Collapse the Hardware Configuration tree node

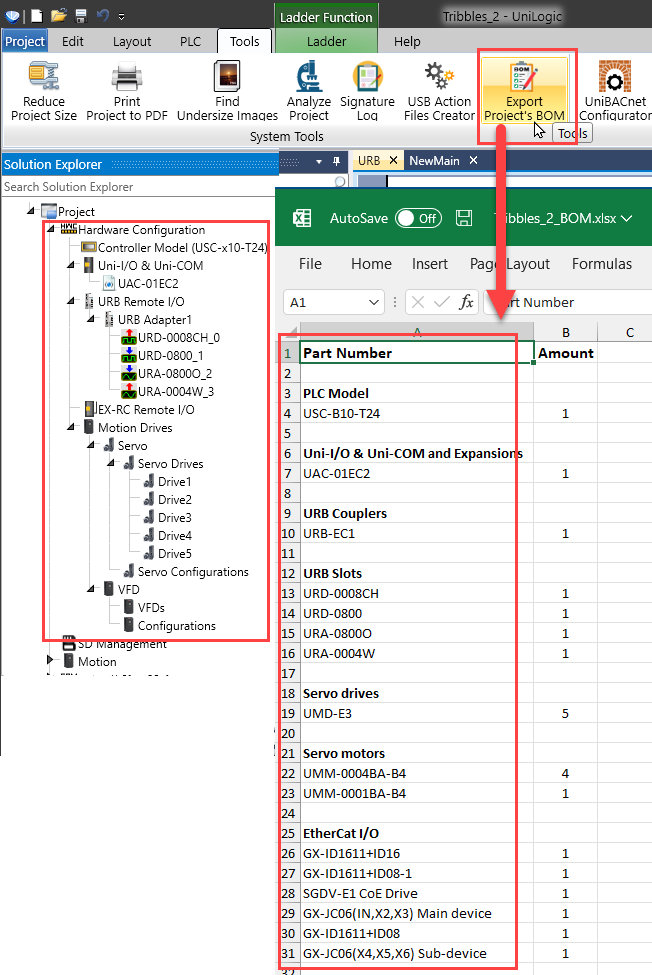pos(51,230)
